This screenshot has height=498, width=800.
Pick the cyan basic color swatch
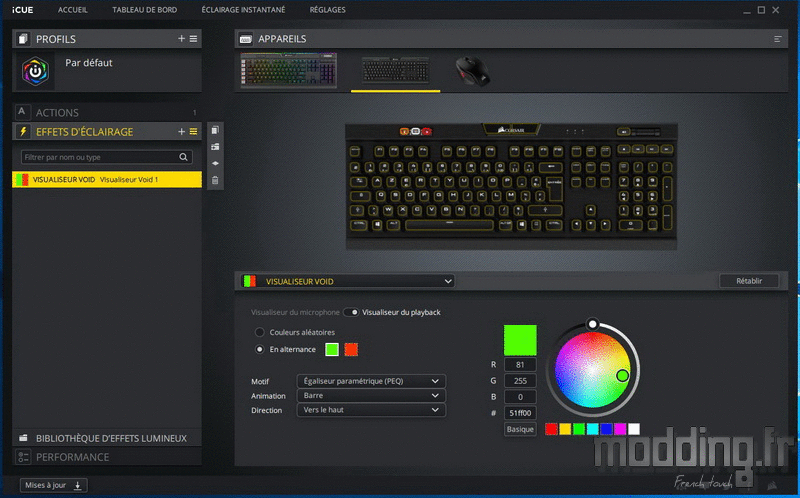[x=592, y=429]
